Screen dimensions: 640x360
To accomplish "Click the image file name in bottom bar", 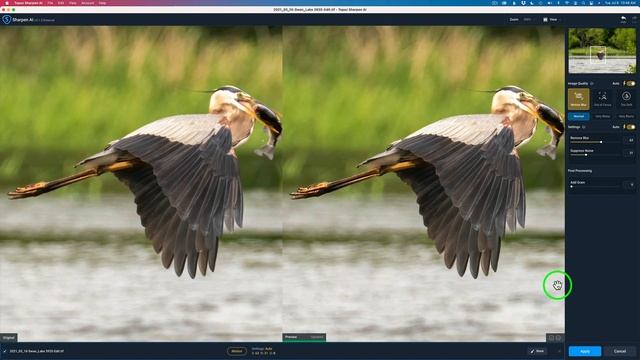I will pyautogui.click(x=36, y=351).
